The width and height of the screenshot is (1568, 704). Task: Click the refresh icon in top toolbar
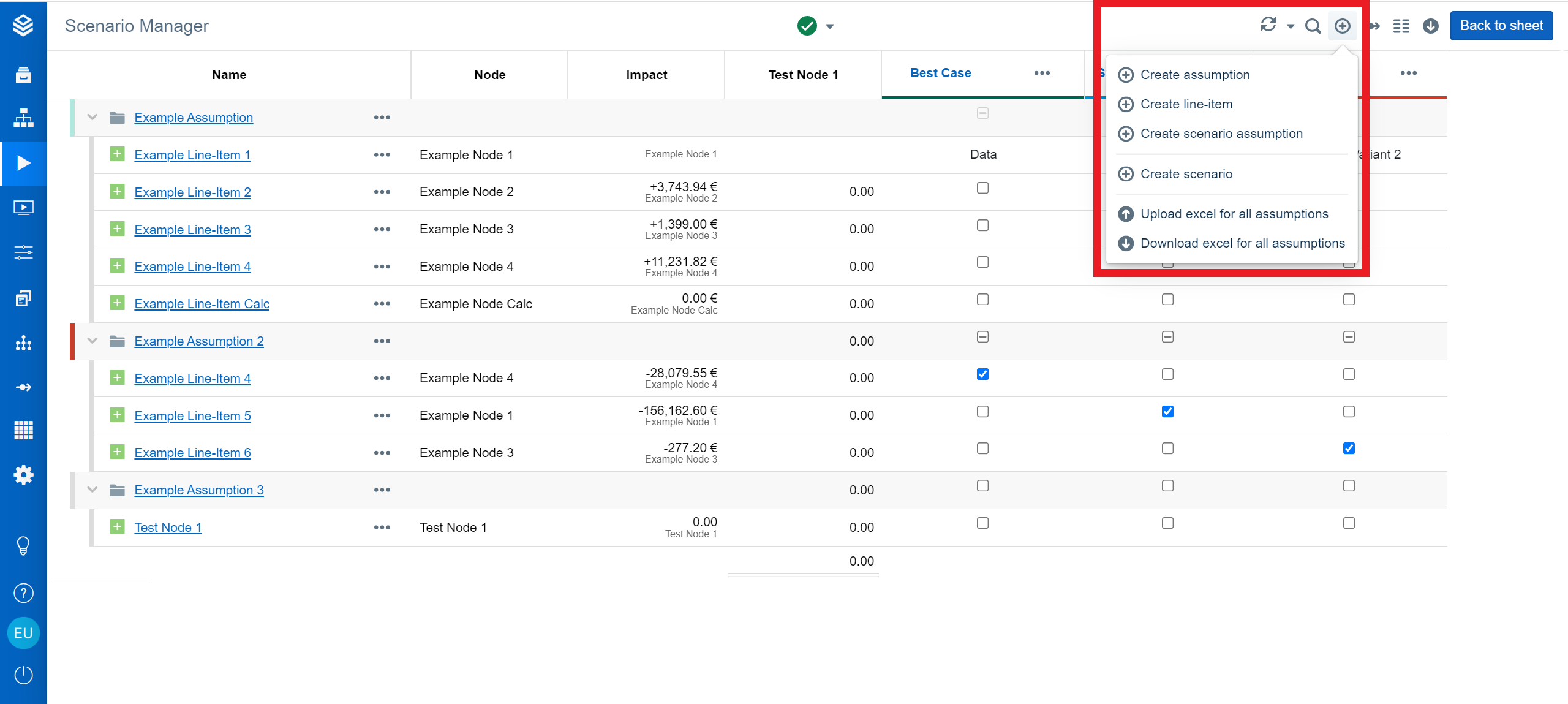pos(1268,25)
